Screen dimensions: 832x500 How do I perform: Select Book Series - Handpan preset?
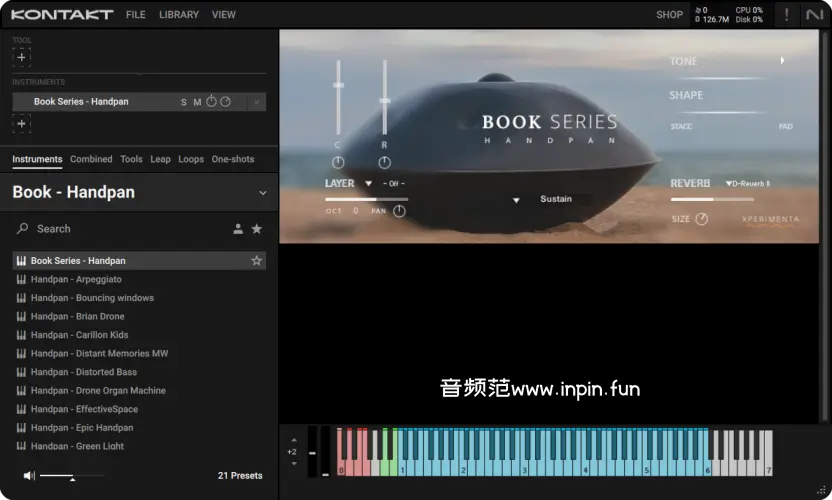click(139, 261)
